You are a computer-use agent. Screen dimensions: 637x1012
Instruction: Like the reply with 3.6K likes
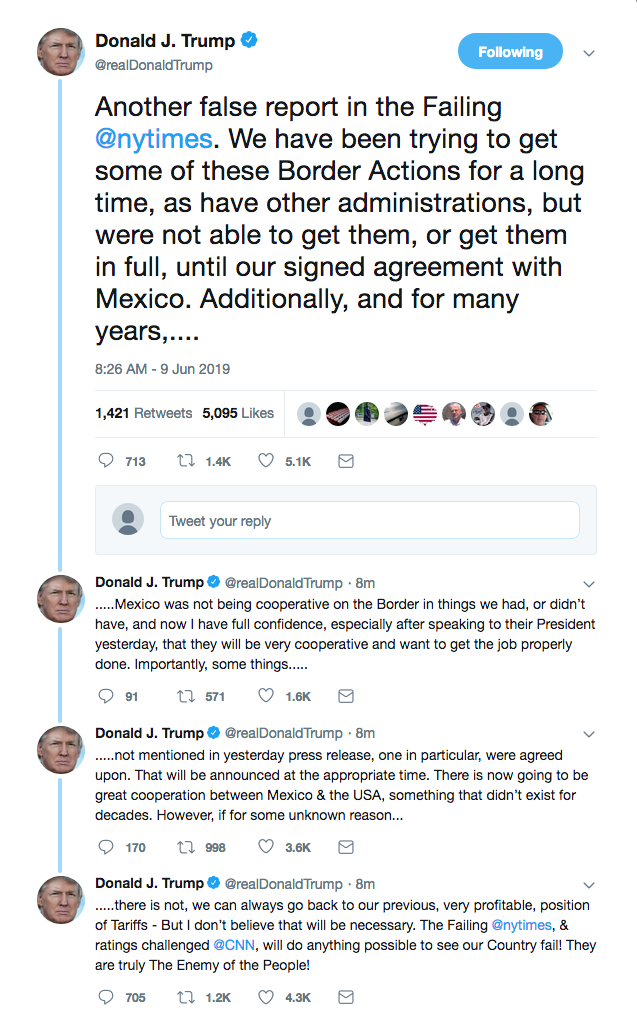pyautogui.click(x=267, y=847)
